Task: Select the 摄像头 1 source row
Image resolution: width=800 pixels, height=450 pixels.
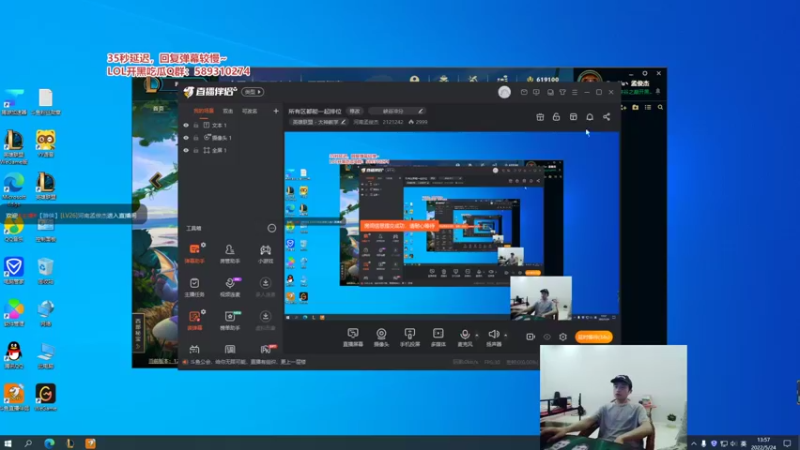Action: (231, 138)
